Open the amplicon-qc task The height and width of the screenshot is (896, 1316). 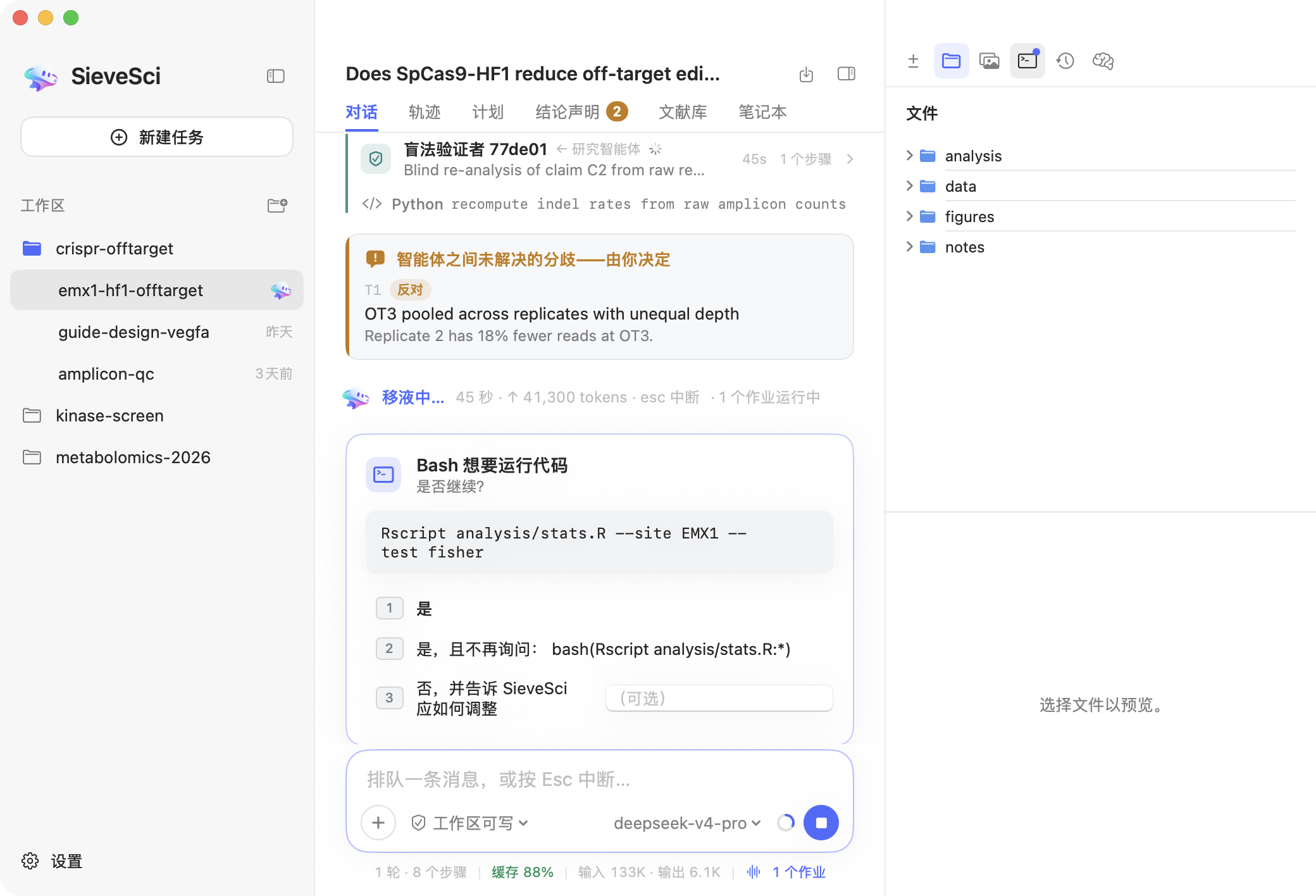tap(157, 374)
